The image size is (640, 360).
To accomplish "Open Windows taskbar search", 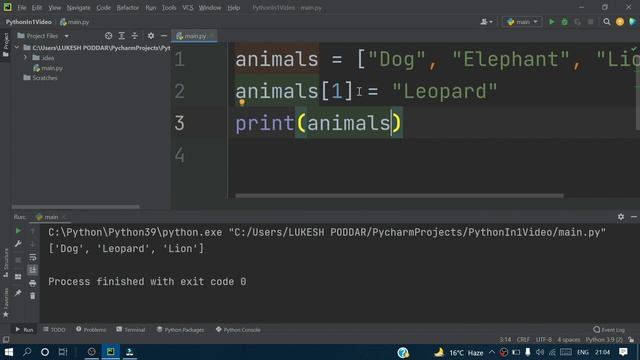I will coord(27,352).
